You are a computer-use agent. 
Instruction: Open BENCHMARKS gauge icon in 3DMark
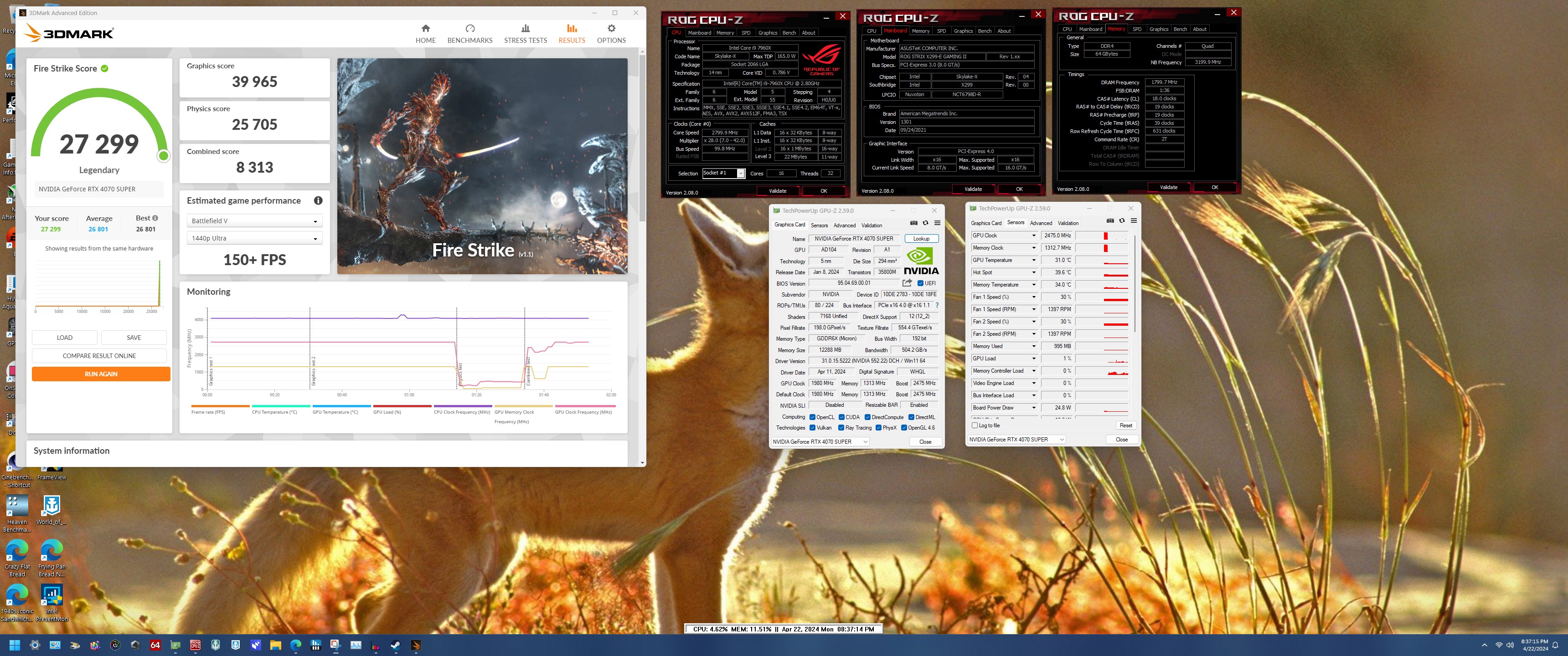(470, 29)
